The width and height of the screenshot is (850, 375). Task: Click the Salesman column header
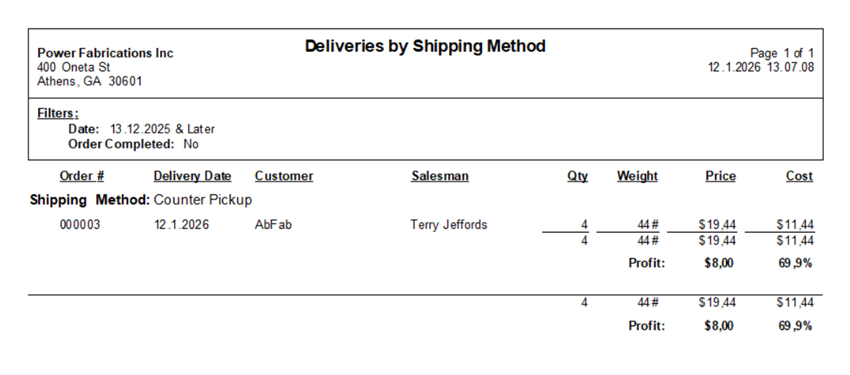[440, 176]
